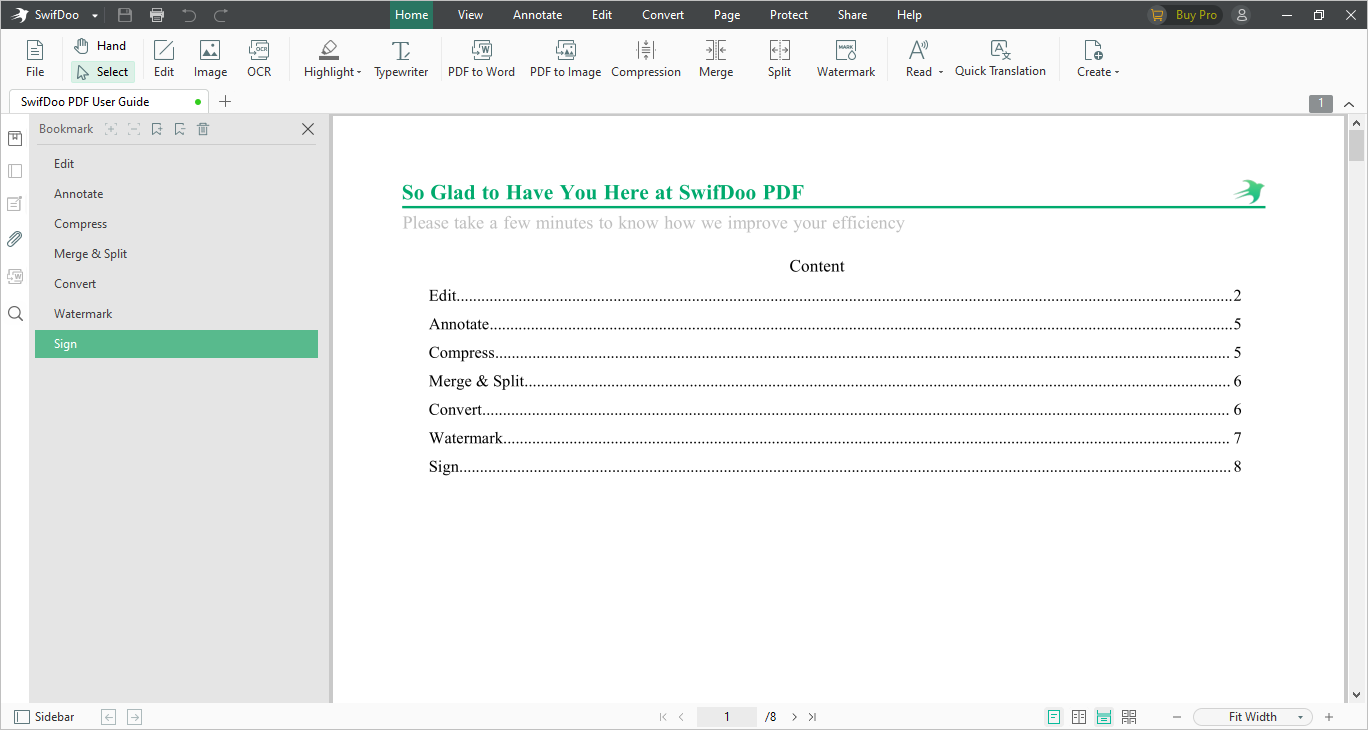Select the Compress bookmark

click(x=176, y=224)
